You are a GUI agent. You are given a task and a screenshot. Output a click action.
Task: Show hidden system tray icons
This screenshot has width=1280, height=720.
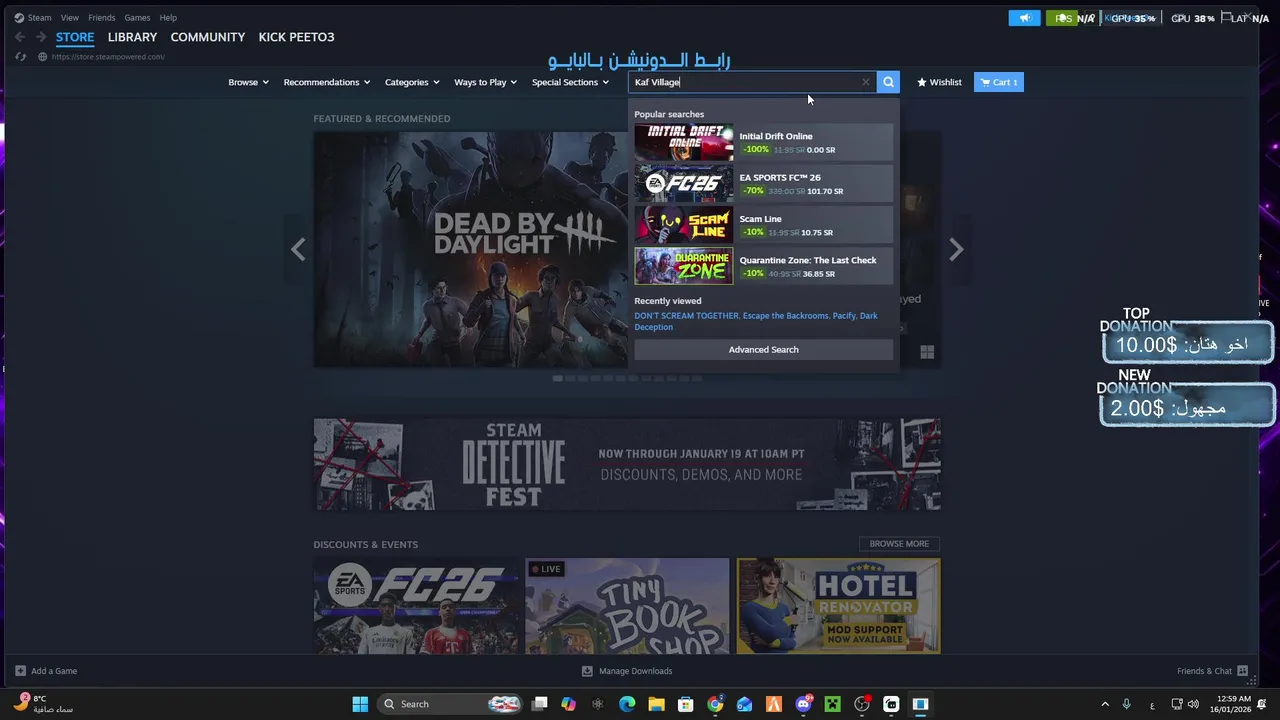(x=1105, y=704)
